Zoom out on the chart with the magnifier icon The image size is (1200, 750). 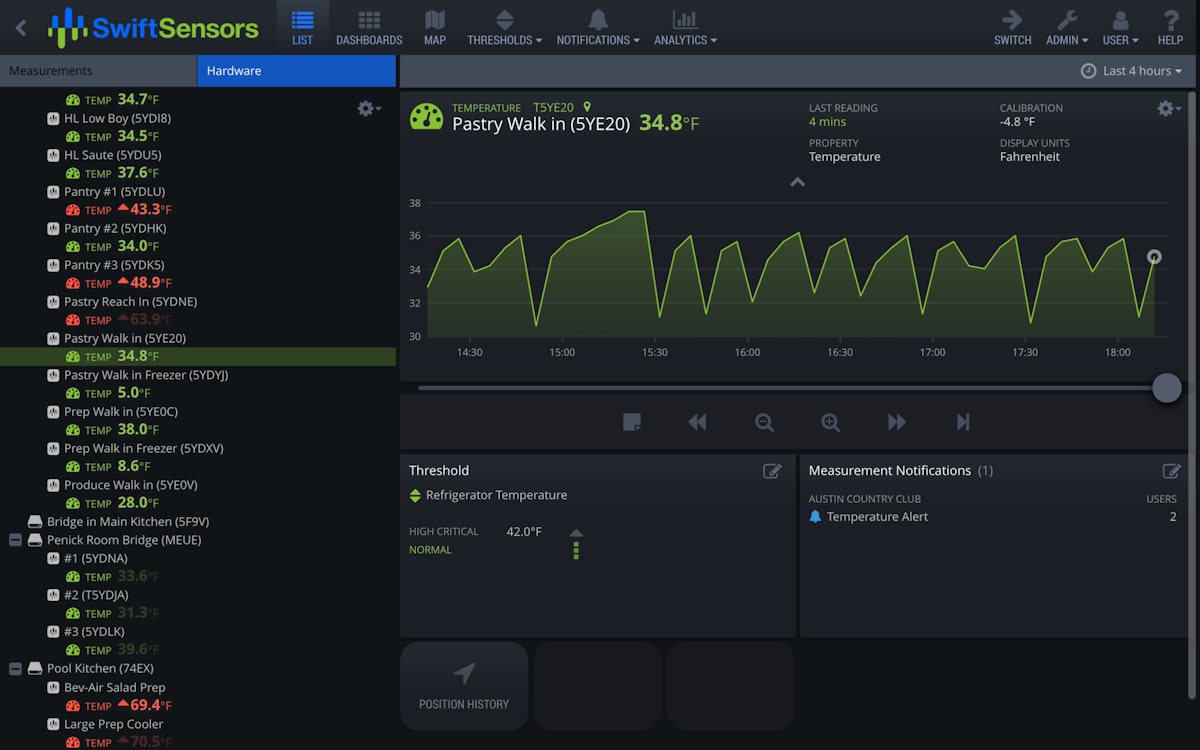click(x=764, y=422)
